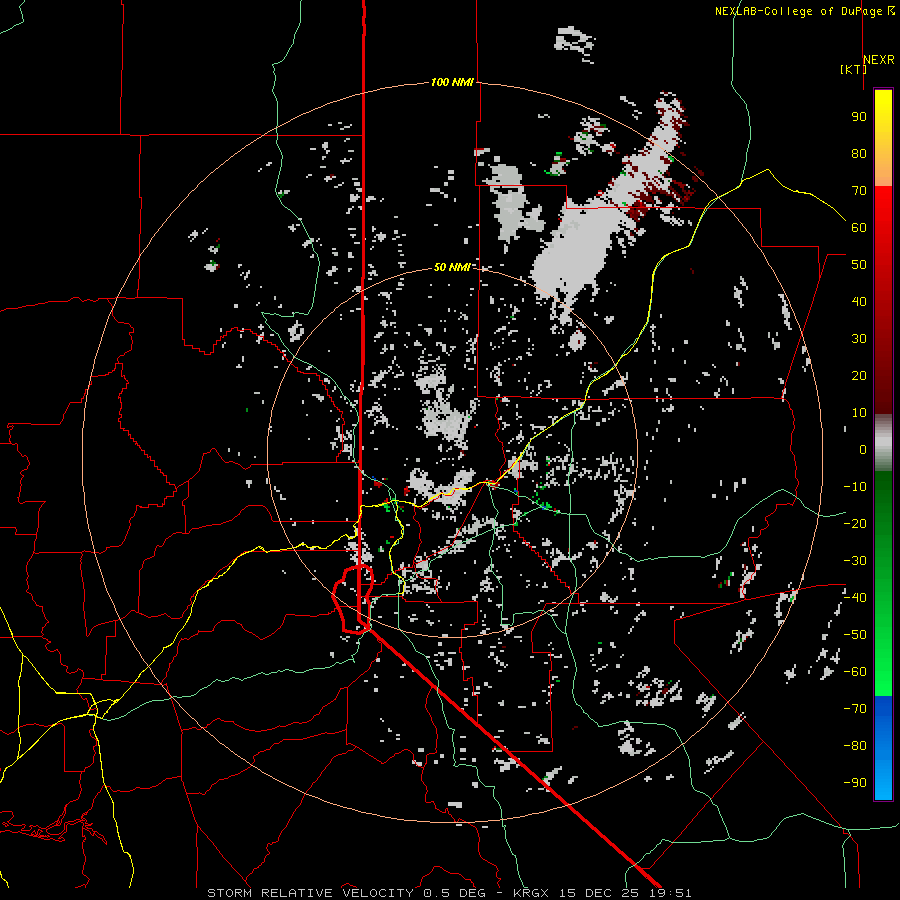The width and height of the screenshot is (900, 900).
Task: Click the NEXR label above the color scale
Action: 879,60
